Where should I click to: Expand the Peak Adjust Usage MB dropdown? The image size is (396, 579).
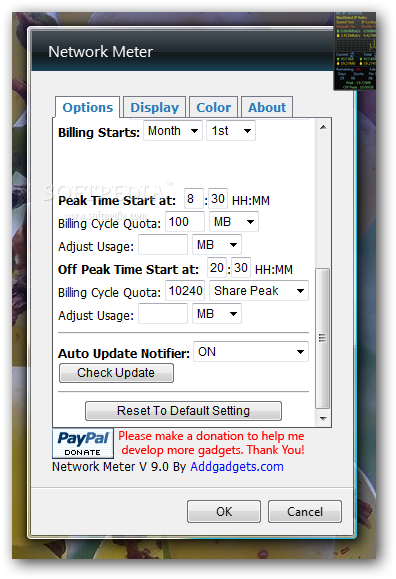coord(217,245)
